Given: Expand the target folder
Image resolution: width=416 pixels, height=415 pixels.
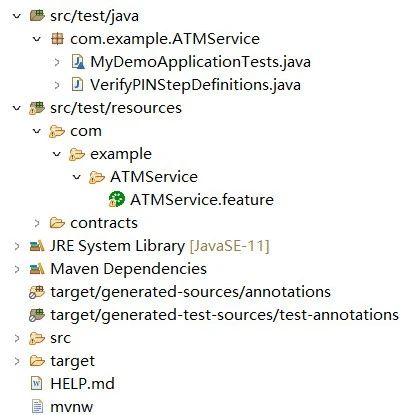Looking at the screenshot, I should point(17,361).
